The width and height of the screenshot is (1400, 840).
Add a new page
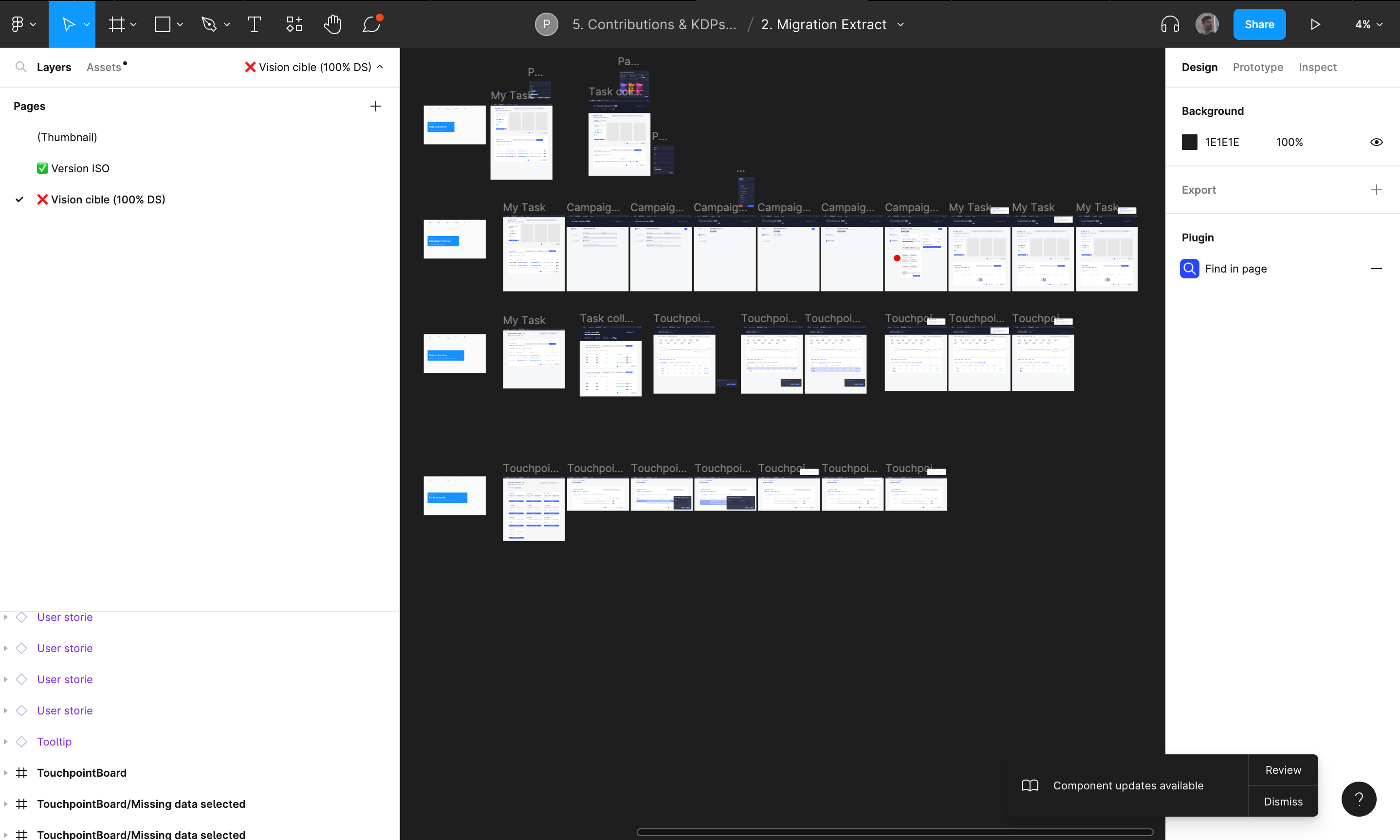coord(375,107)
